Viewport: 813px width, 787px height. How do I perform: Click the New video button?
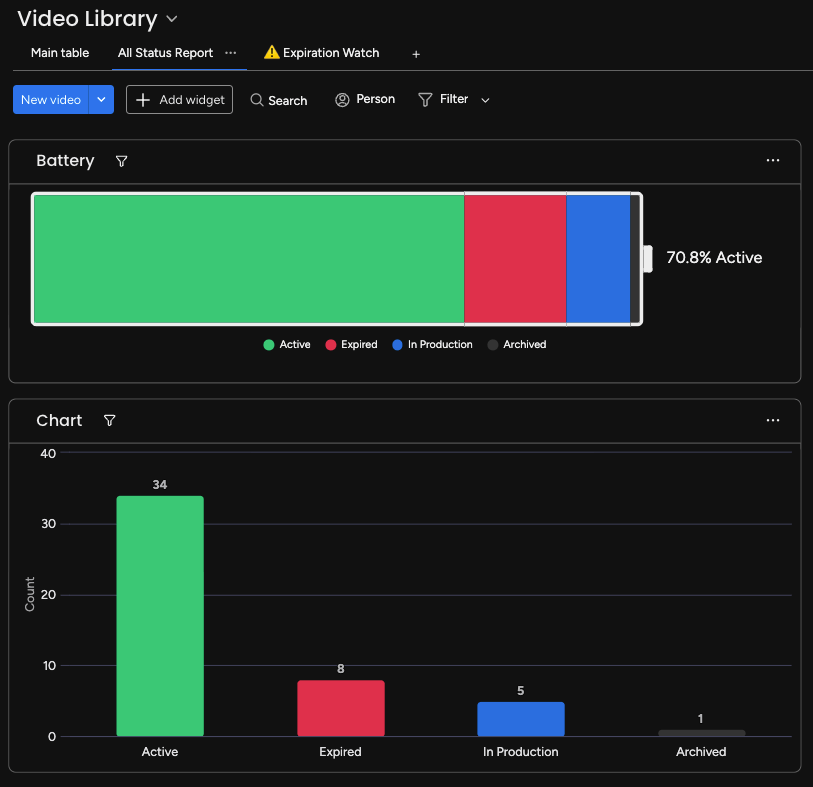point(51,100)
